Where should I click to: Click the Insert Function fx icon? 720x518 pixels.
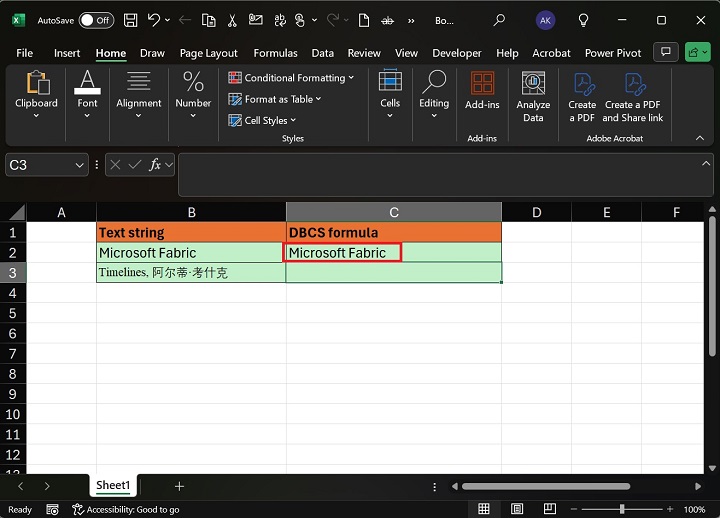[155, 165]
